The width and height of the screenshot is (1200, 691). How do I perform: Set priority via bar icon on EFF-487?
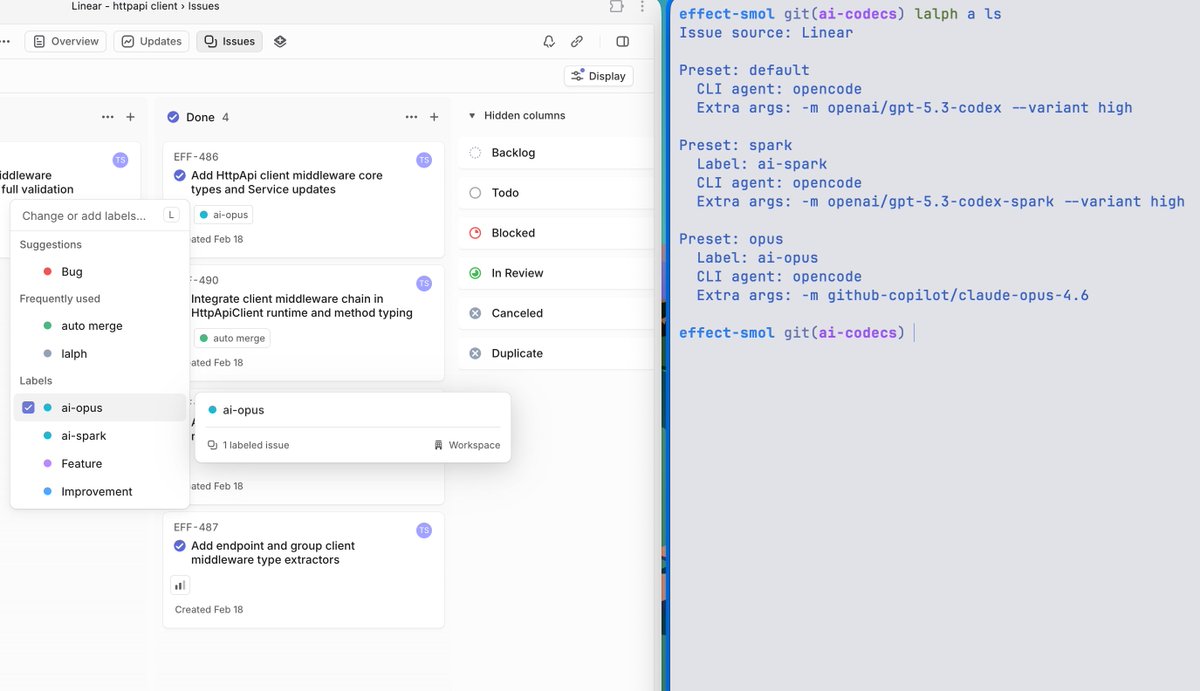pyautogui.click(x=180, y=585)
